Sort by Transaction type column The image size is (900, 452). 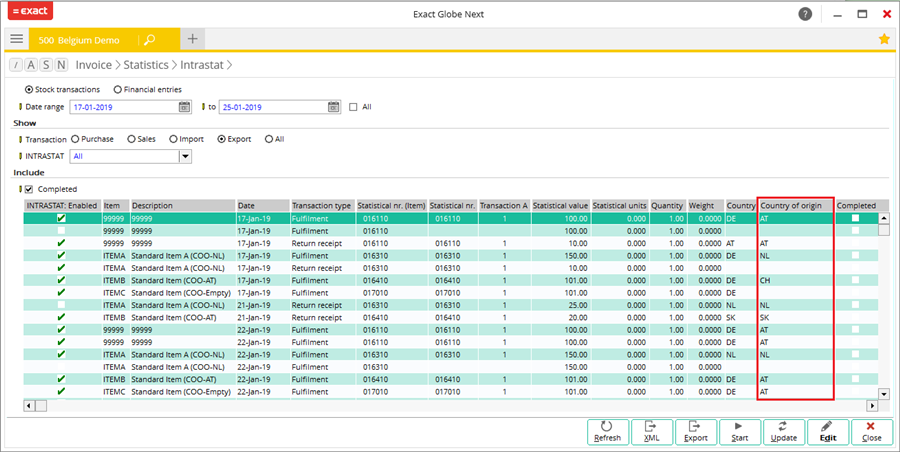pos(322,206)
